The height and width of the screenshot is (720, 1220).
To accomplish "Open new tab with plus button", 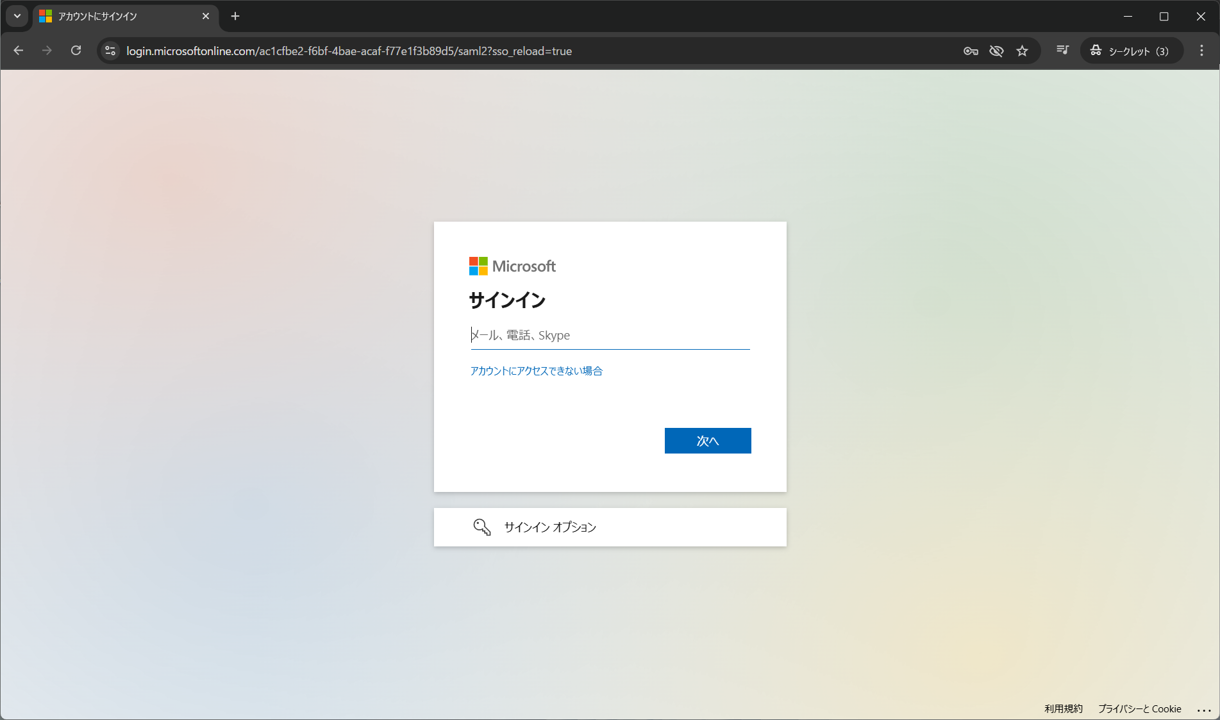I will tap(235, 16).
